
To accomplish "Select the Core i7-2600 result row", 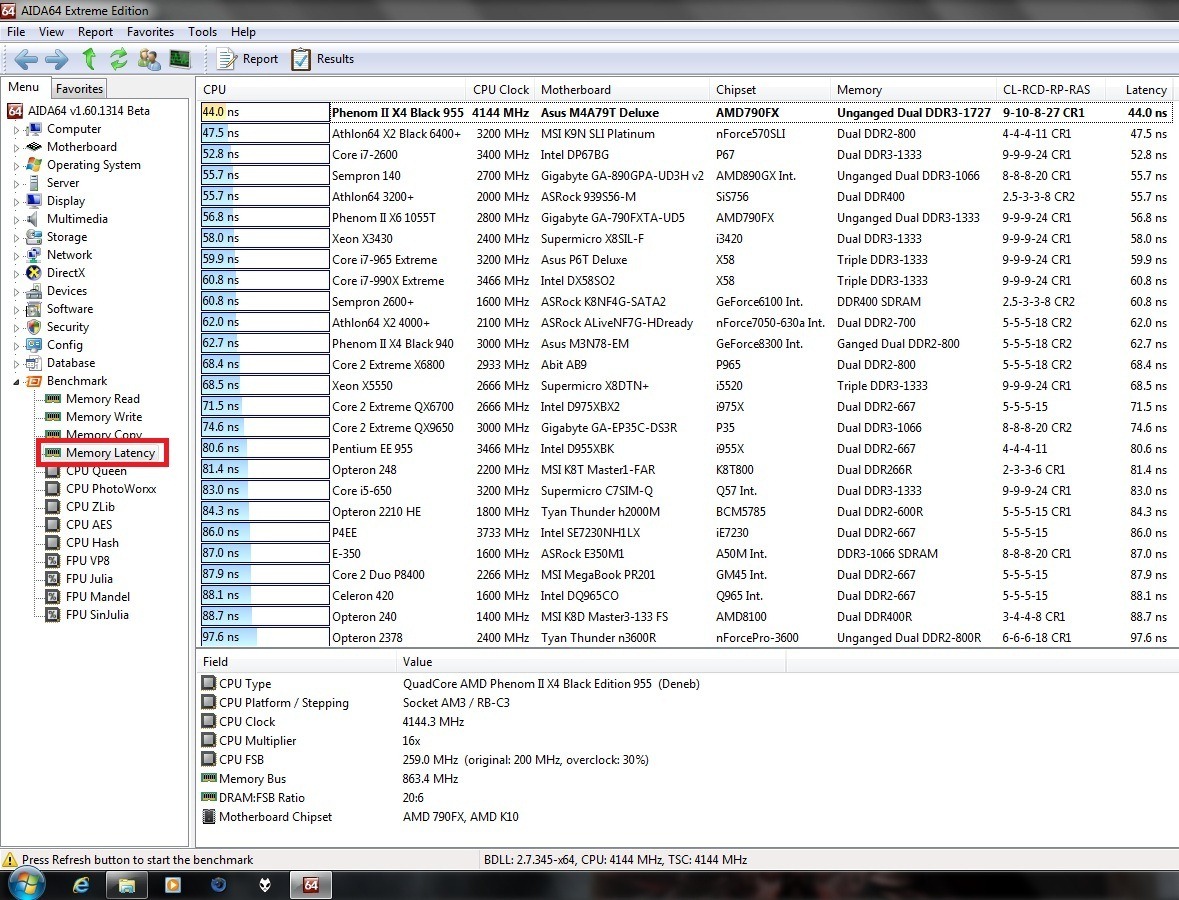I will click(x=685, y=154).
